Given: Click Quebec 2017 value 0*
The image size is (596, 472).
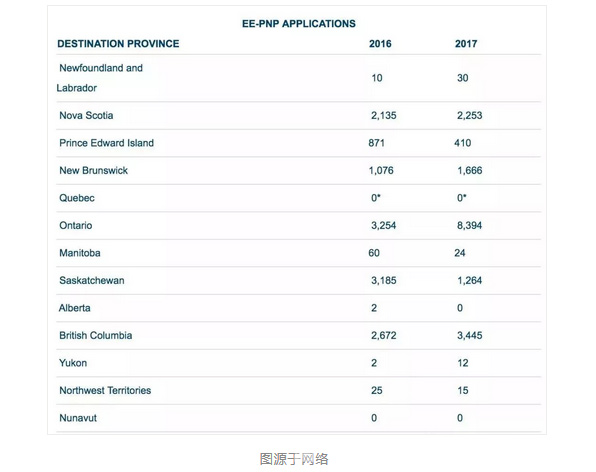Looking at the screenshot, I should [462, 198].
